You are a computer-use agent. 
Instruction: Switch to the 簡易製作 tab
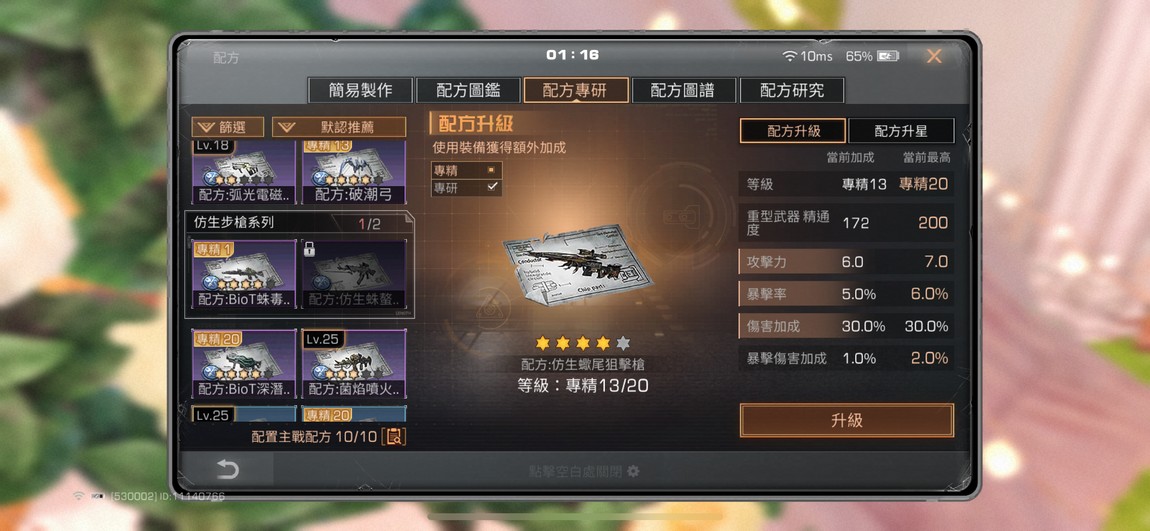coord(360,90)
